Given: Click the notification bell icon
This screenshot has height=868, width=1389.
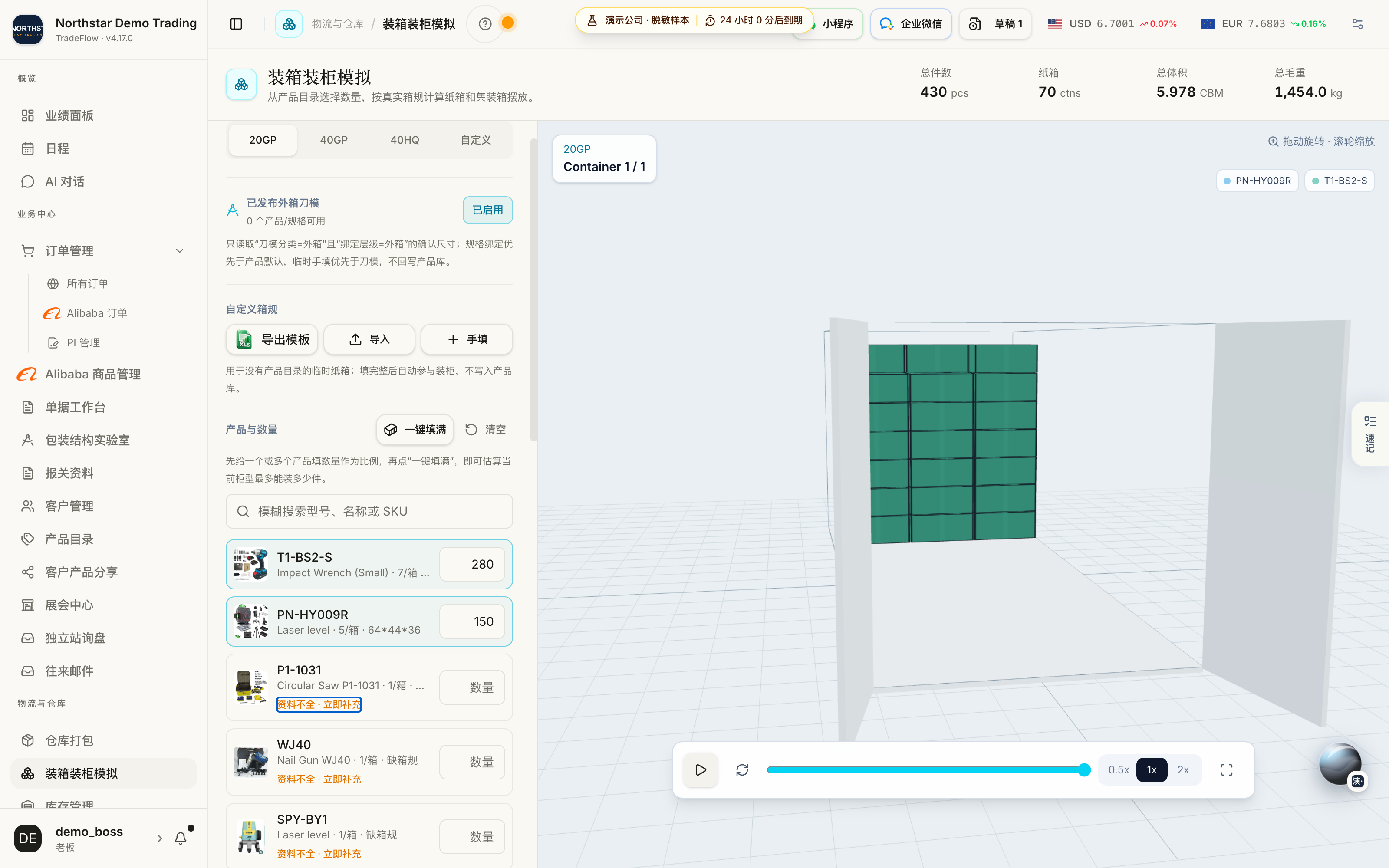Looking at the screenshot, I should coord(181,838).
